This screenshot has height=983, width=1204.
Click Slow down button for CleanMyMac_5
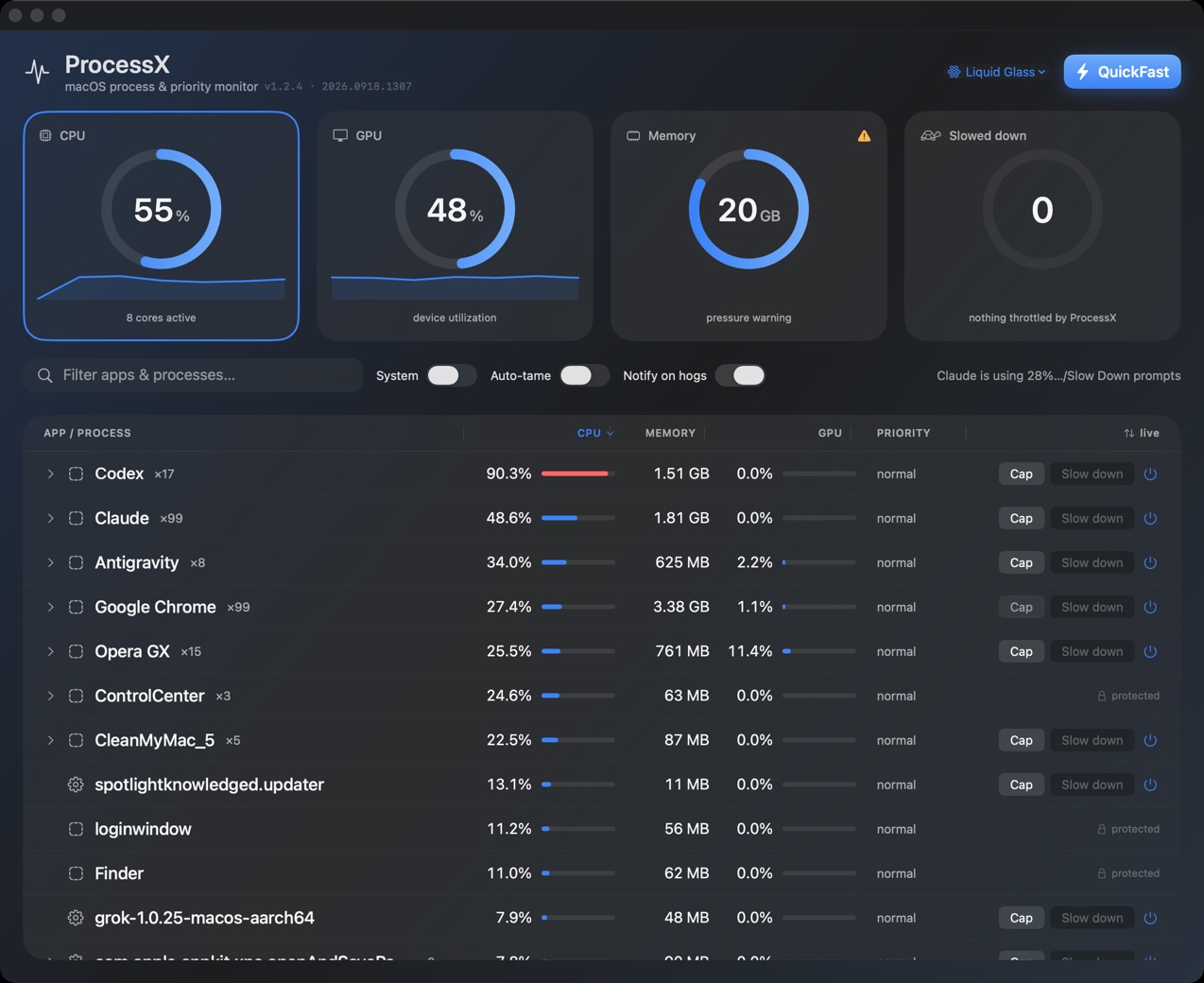point(1092,740)
